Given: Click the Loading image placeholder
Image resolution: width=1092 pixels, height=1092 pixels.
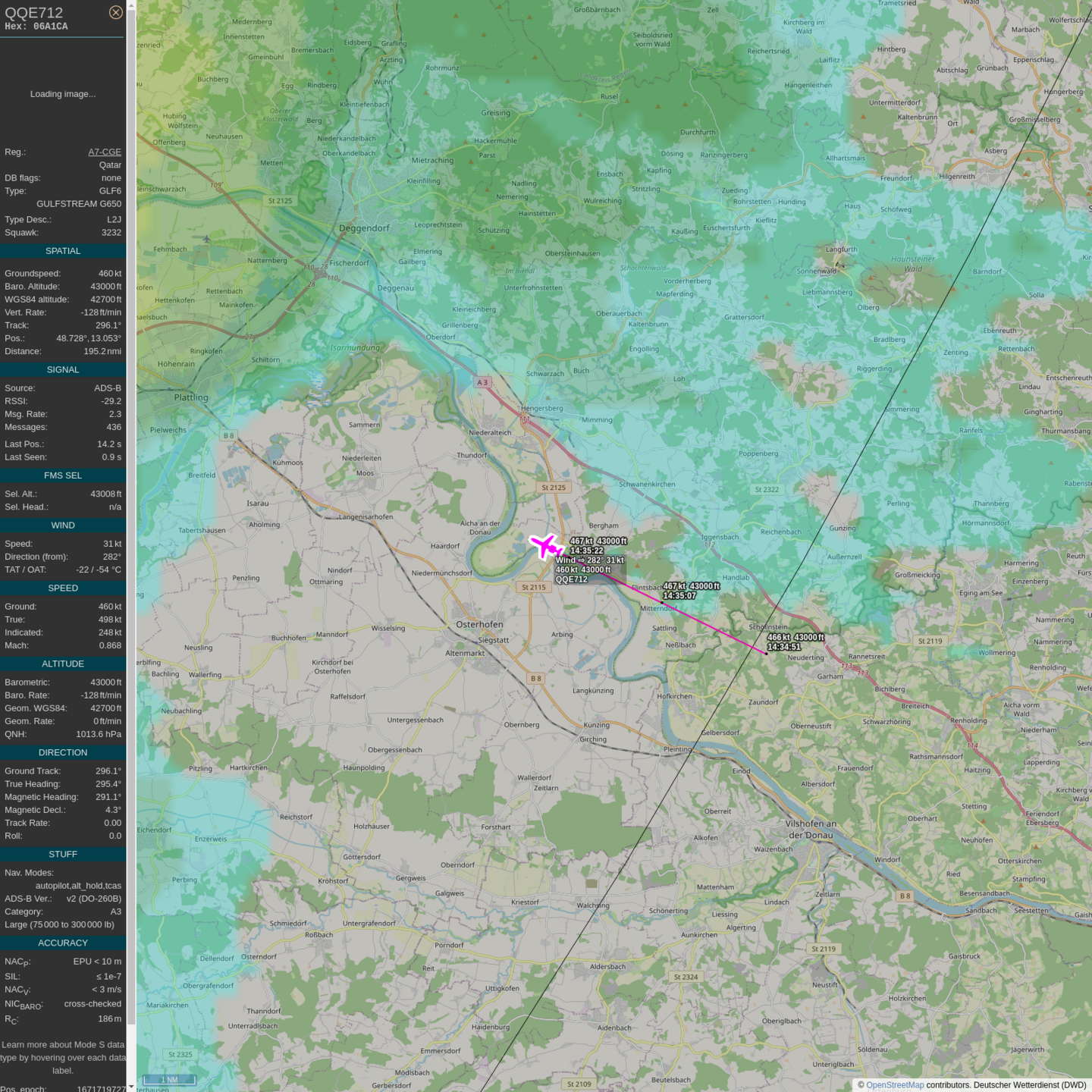Looking at the screenshot, I should pos(63,94).
